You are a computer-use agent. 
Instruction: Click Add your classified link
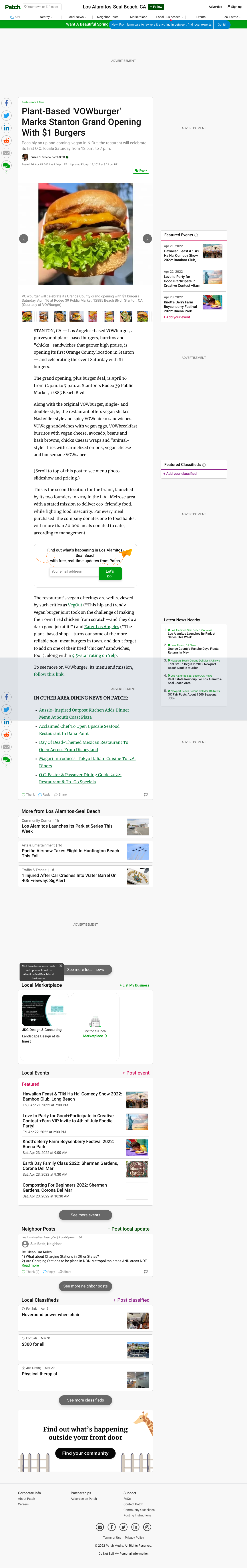tap(180, 473)
